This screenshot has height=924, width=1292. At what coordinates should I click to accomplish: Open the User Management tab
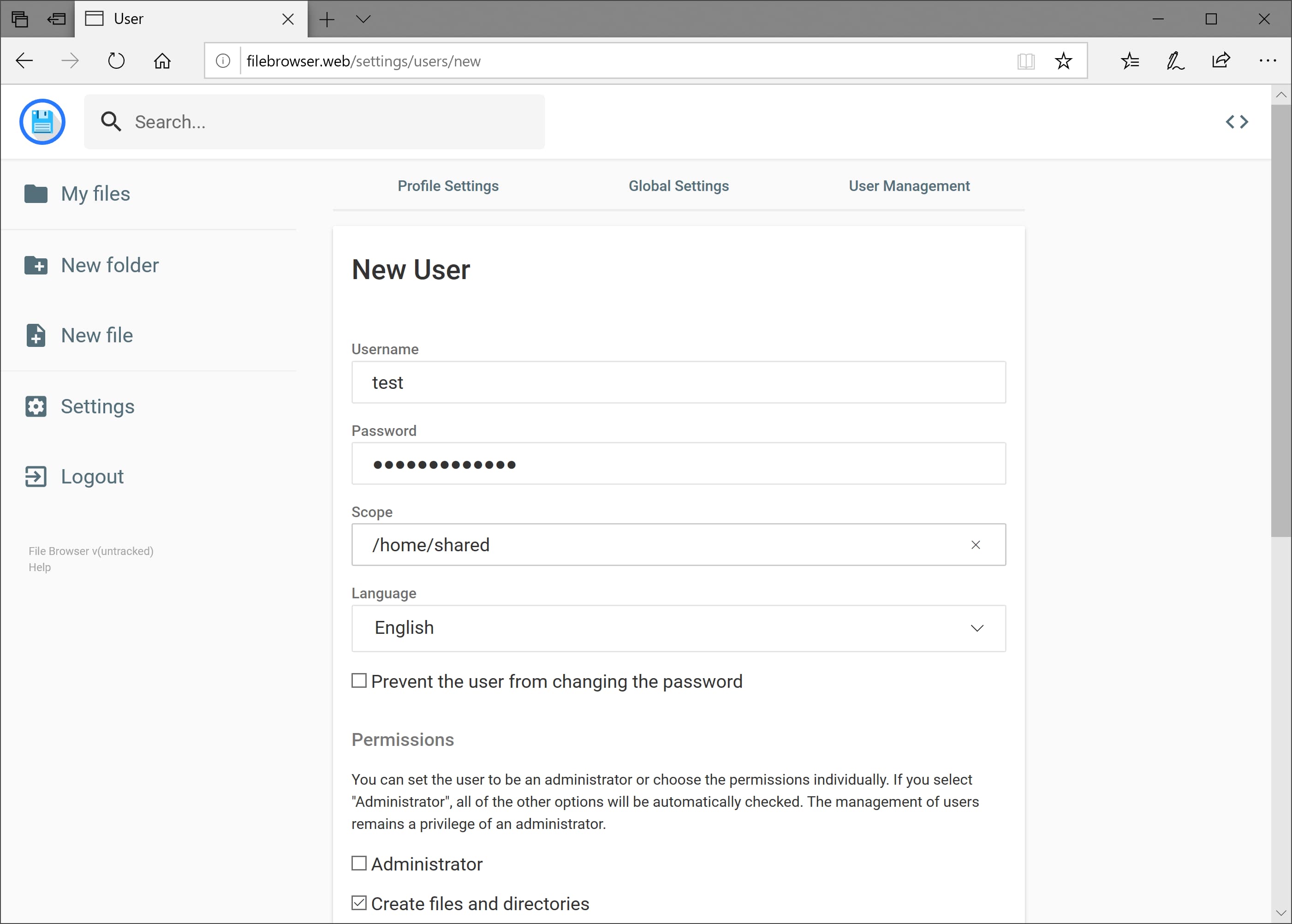tap(909, 186)
